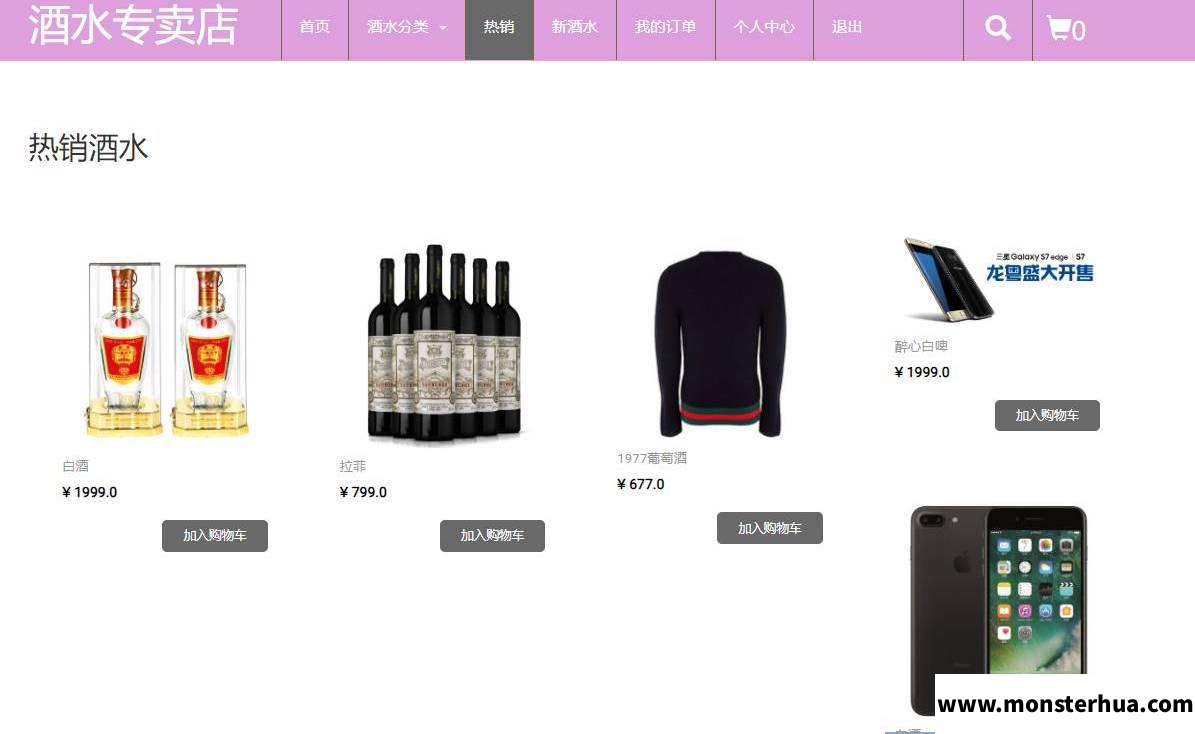The width and height of the screenshot is (1195, 734).
Task: Open the black sweater product image
Action: [720, 343]
